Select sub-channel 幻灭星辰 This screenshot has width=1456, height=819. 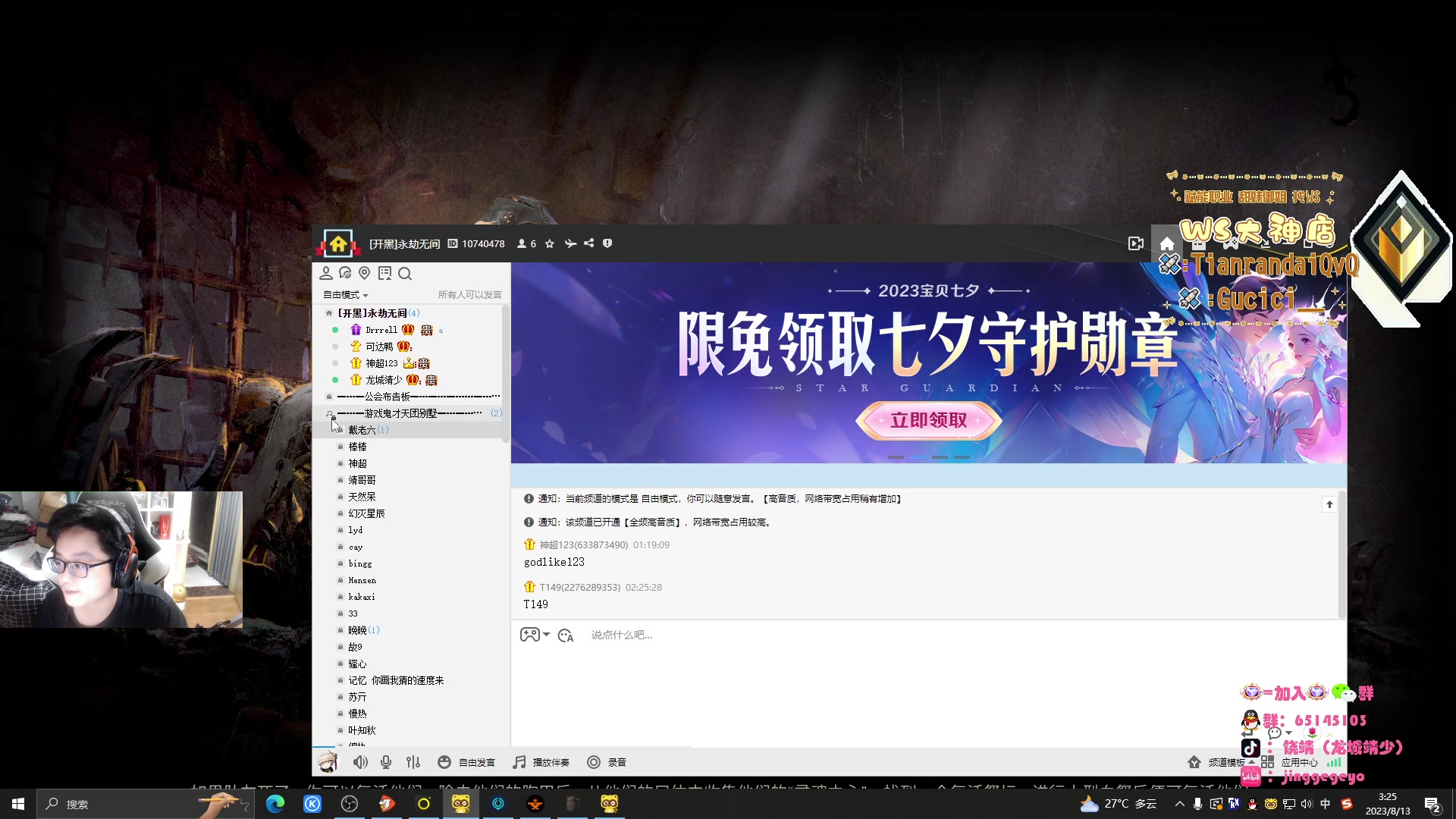pyautogui.click(x=366, y=513)
